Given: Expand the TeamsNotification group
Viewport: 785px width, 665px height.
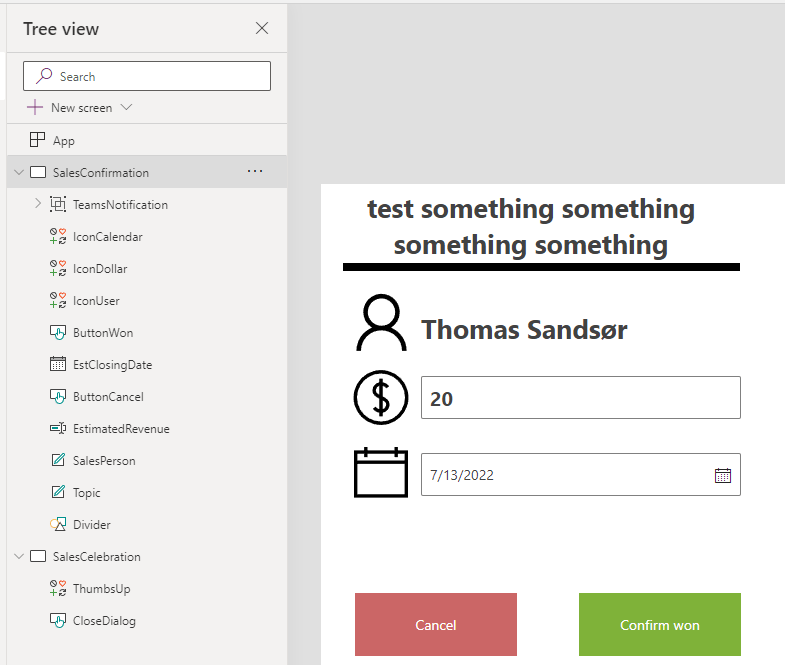Looking at the screenshot, I should click(38, 204).
